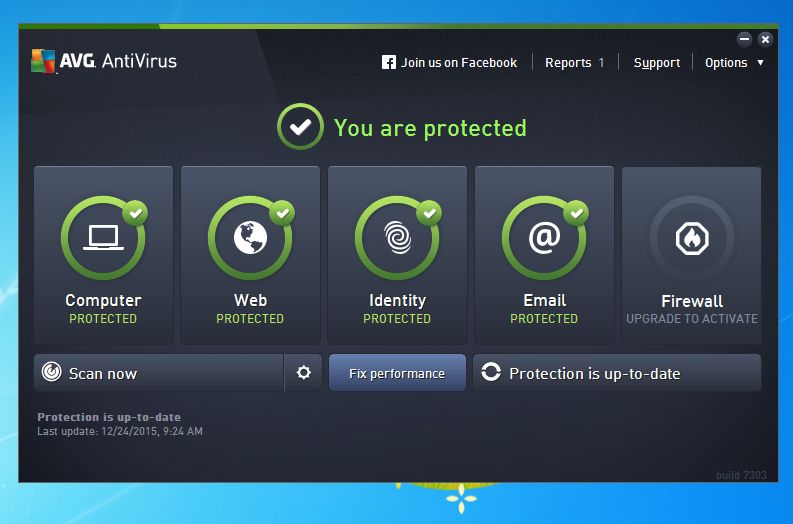Click PROTECTED status under Web
This screenshot has height=524, width=793.
tap(250, 319)
